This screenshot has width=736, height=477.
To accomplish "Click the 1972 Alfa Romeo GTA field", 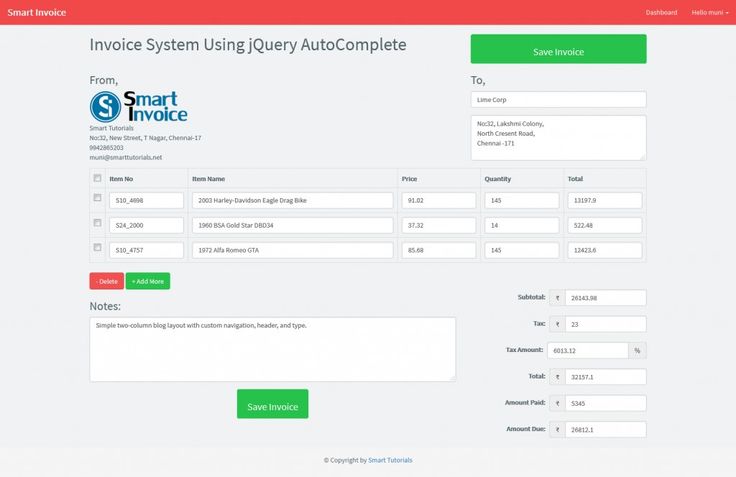I will pyautogui.click(x=292, y=250).
